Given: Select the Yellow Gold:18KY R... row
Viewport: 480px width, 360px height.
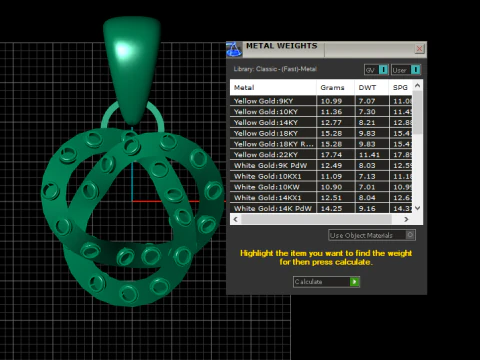Looking at the screenshot, I should 321,144.
